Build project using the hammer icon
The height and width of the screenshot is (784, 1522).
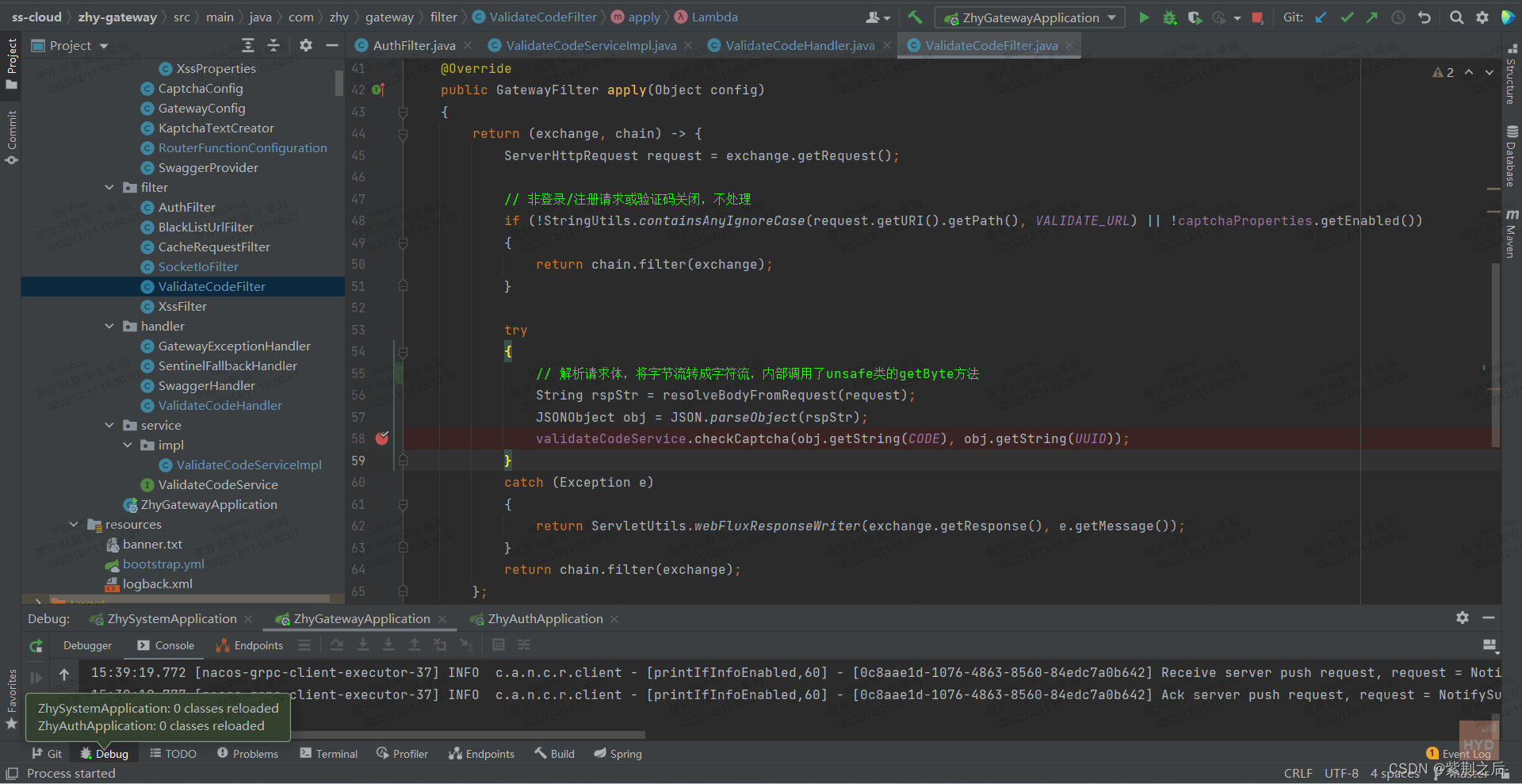pyautogui.click(x=916, y=17)
